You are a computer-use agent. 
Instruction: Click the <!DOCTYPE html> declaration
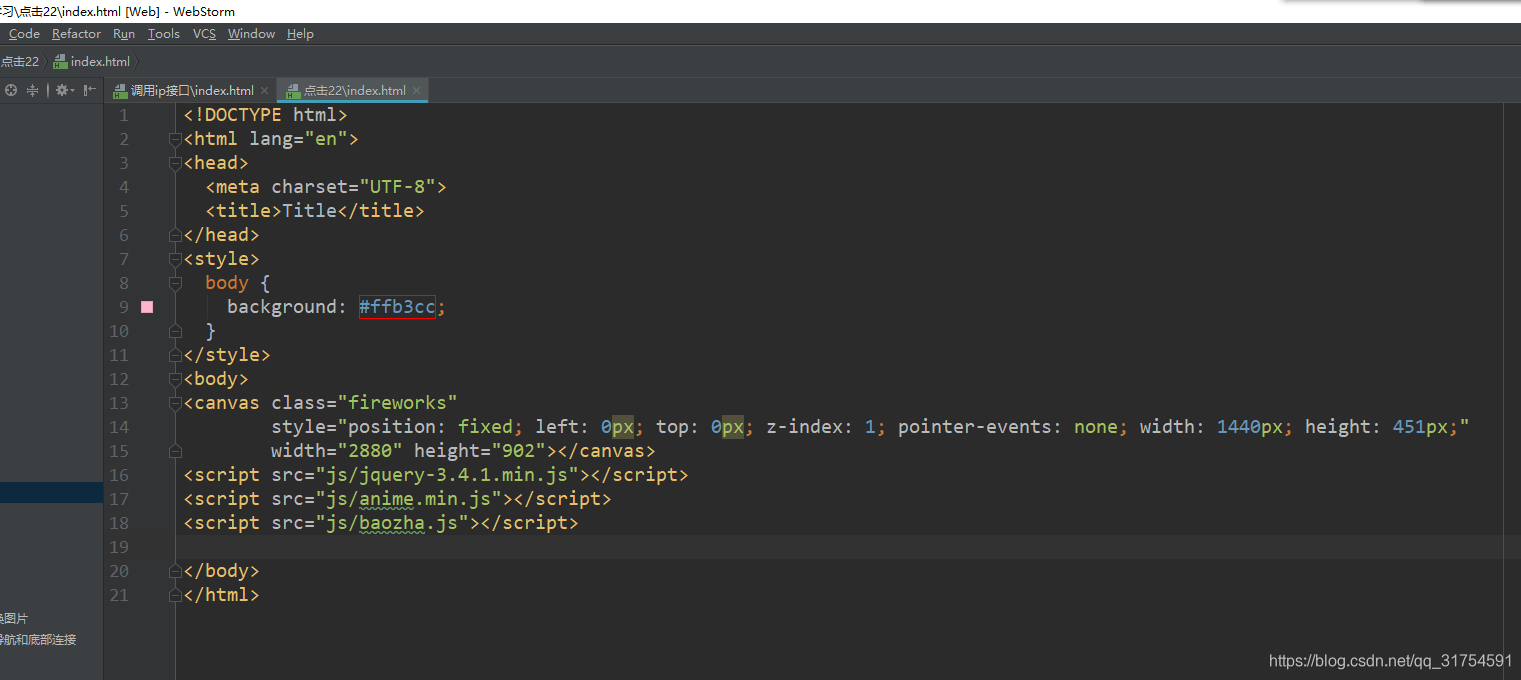coord(265,115)
